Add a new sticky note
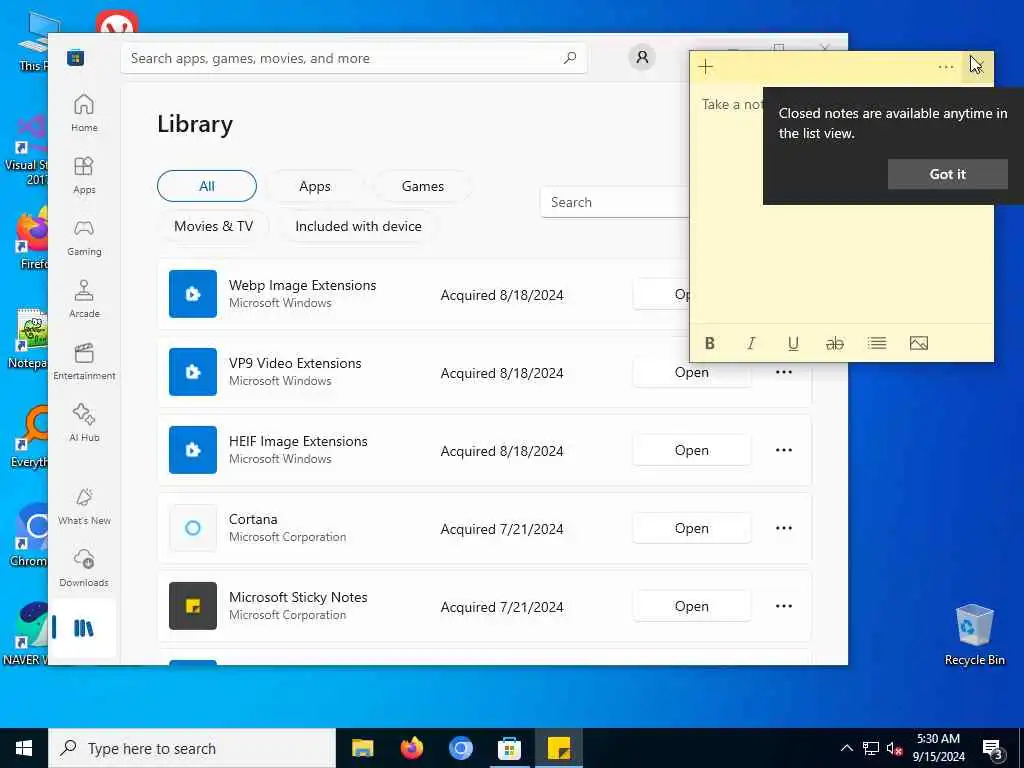 705,67
